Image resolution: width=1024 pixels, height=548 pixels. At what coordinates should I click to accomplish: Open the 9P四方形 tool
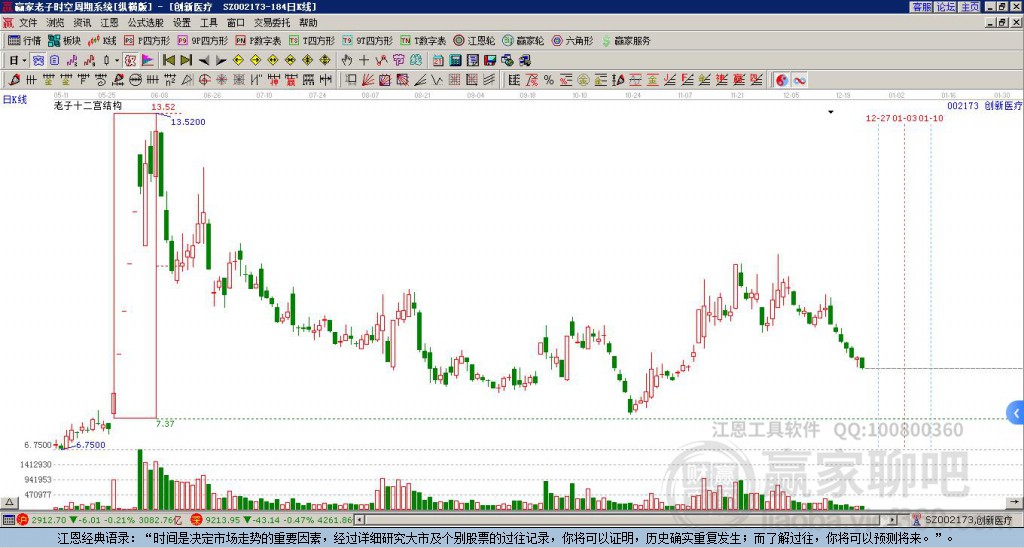pos(203,40)
